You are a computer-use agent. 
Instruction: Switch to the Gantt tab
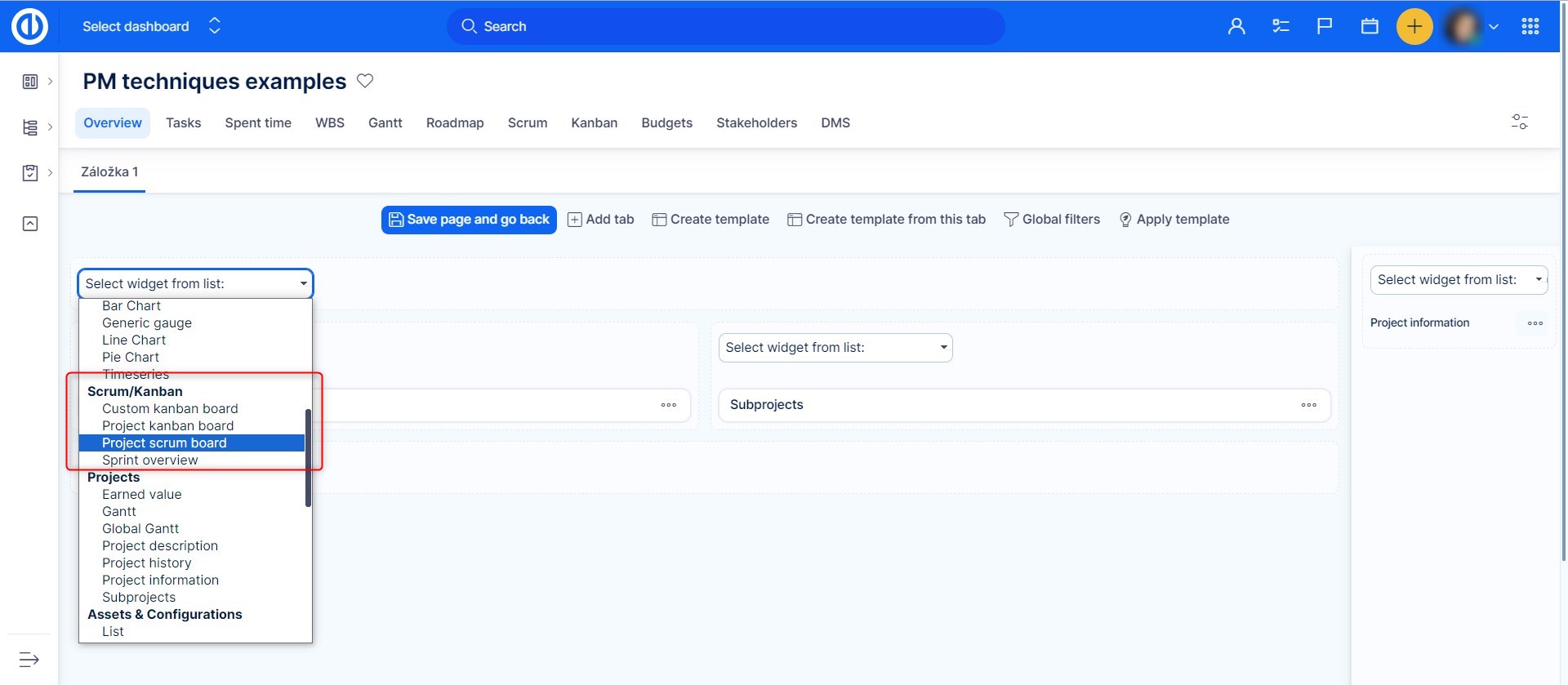pos(385,122)
